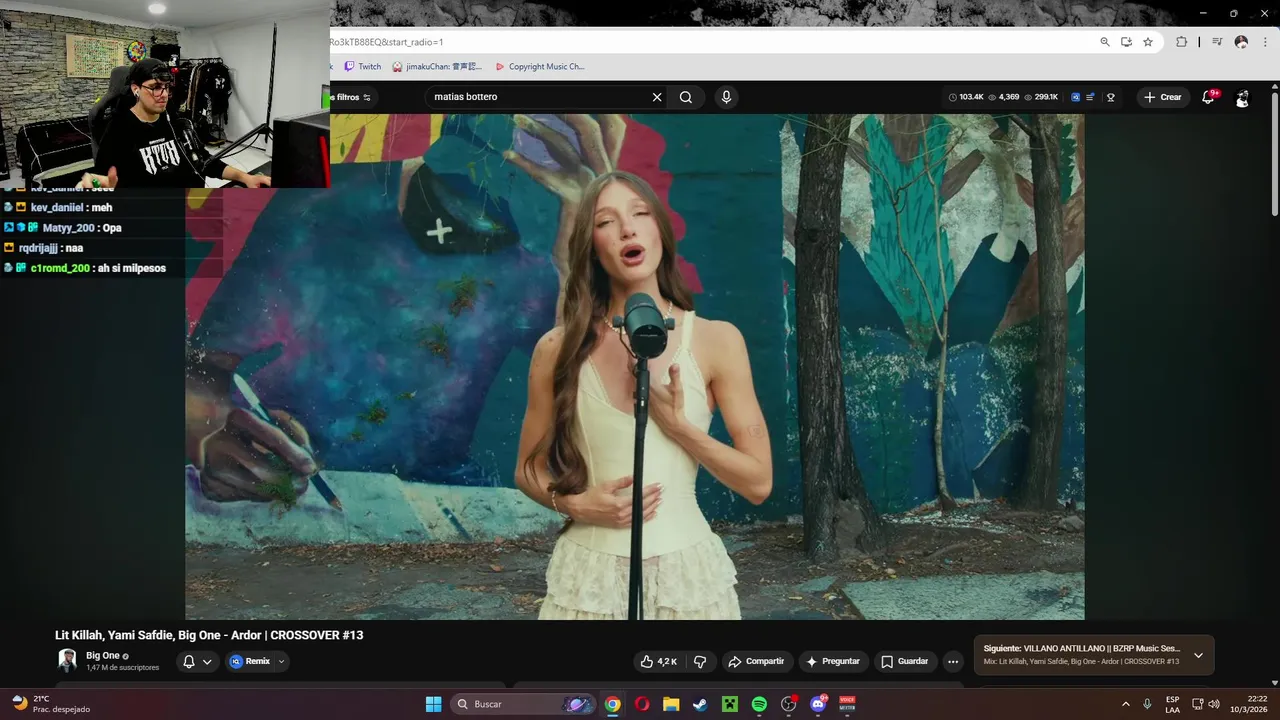Image resolution: width=1280 pixels, height=720 pixels.
Task: Open Voicemeeter from taskbar
Action: point(847,704)
